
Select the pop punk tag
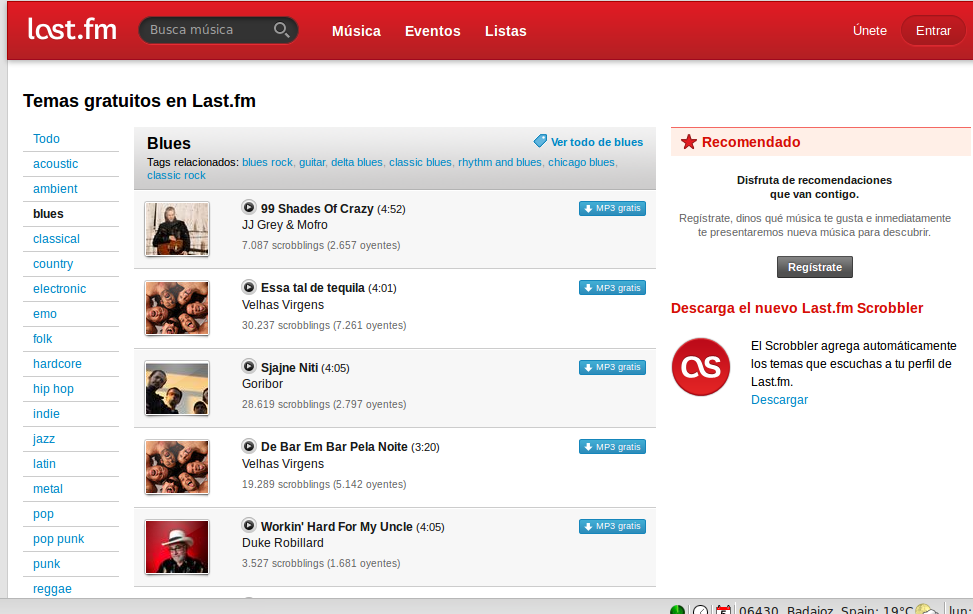point(58,539)
